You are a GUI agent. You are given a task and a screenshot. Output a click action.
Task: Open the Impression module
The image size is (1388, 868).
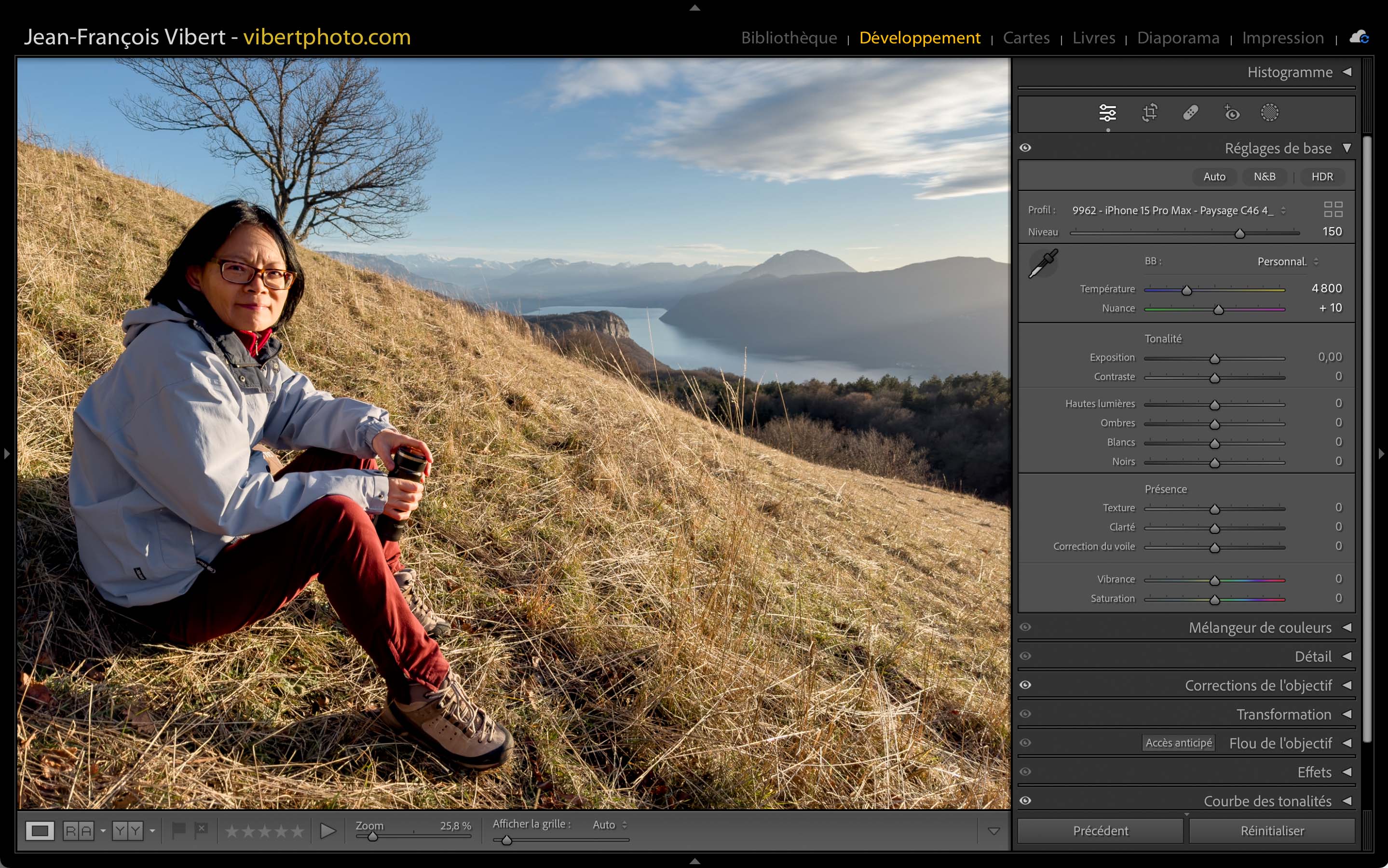point(1282,38)
